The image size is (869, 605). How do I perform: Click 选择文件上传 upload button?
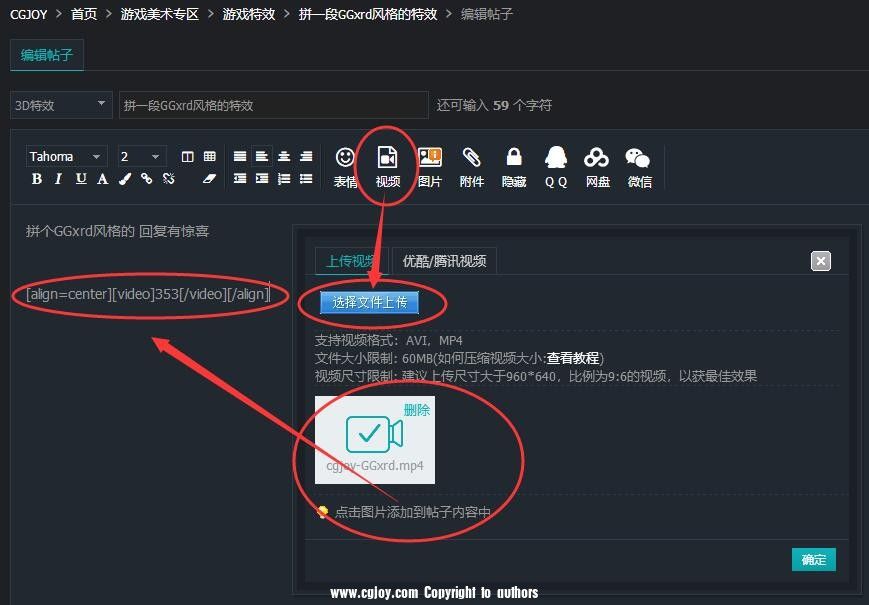click(x=369, y=302)
